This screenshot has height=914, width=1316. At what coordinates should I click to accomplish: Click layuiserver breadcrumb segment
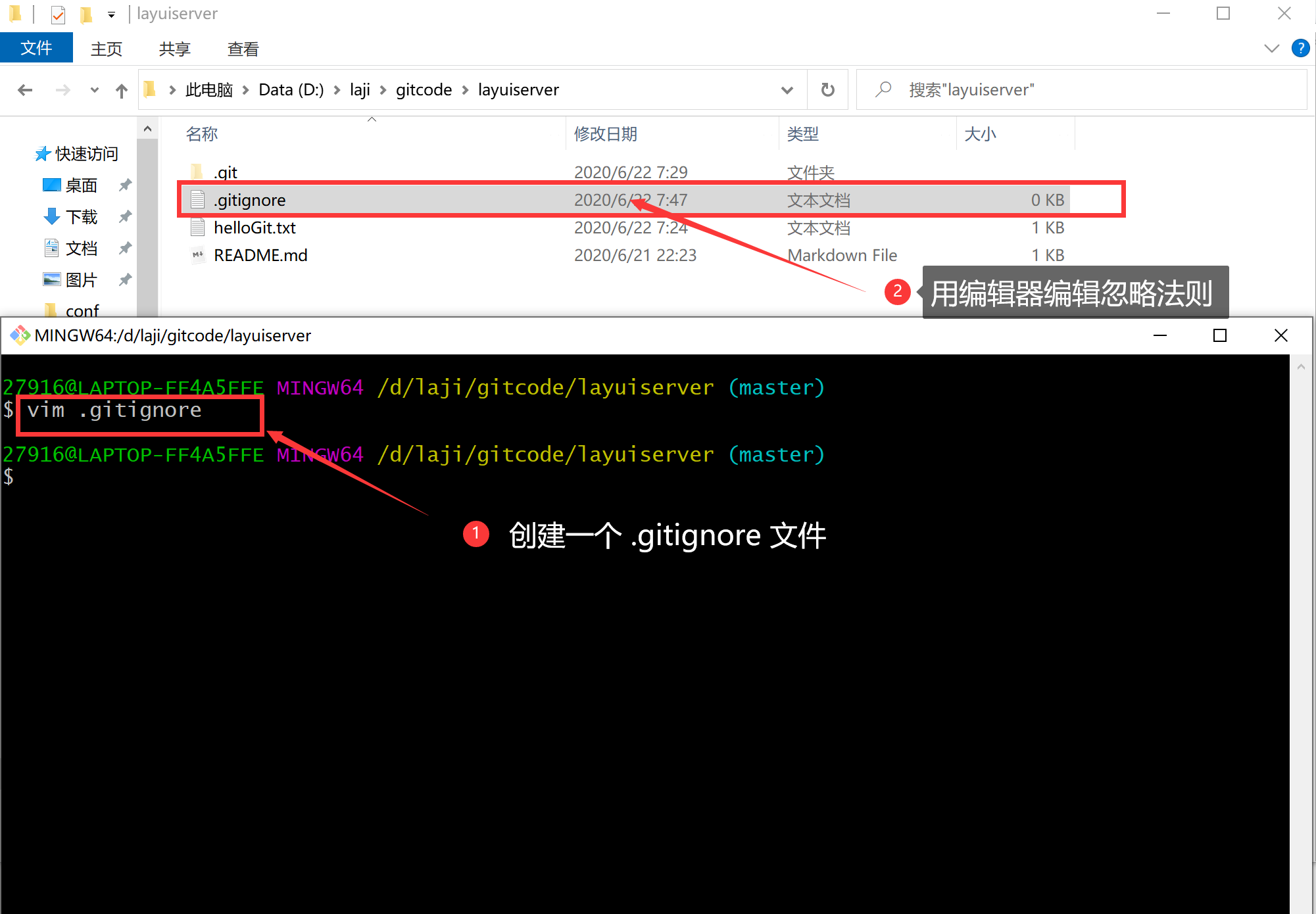tap(518, 89)
